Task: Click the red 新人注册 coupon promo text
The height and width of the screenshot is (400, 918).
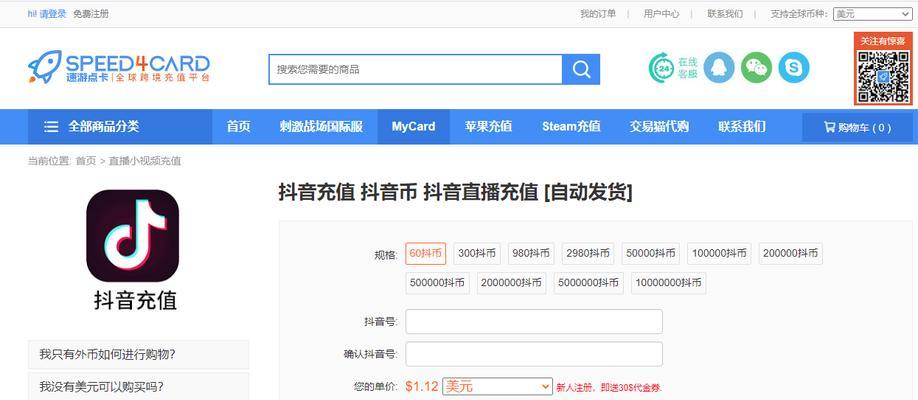Action: pyautogui.click(x=609, y=388)
